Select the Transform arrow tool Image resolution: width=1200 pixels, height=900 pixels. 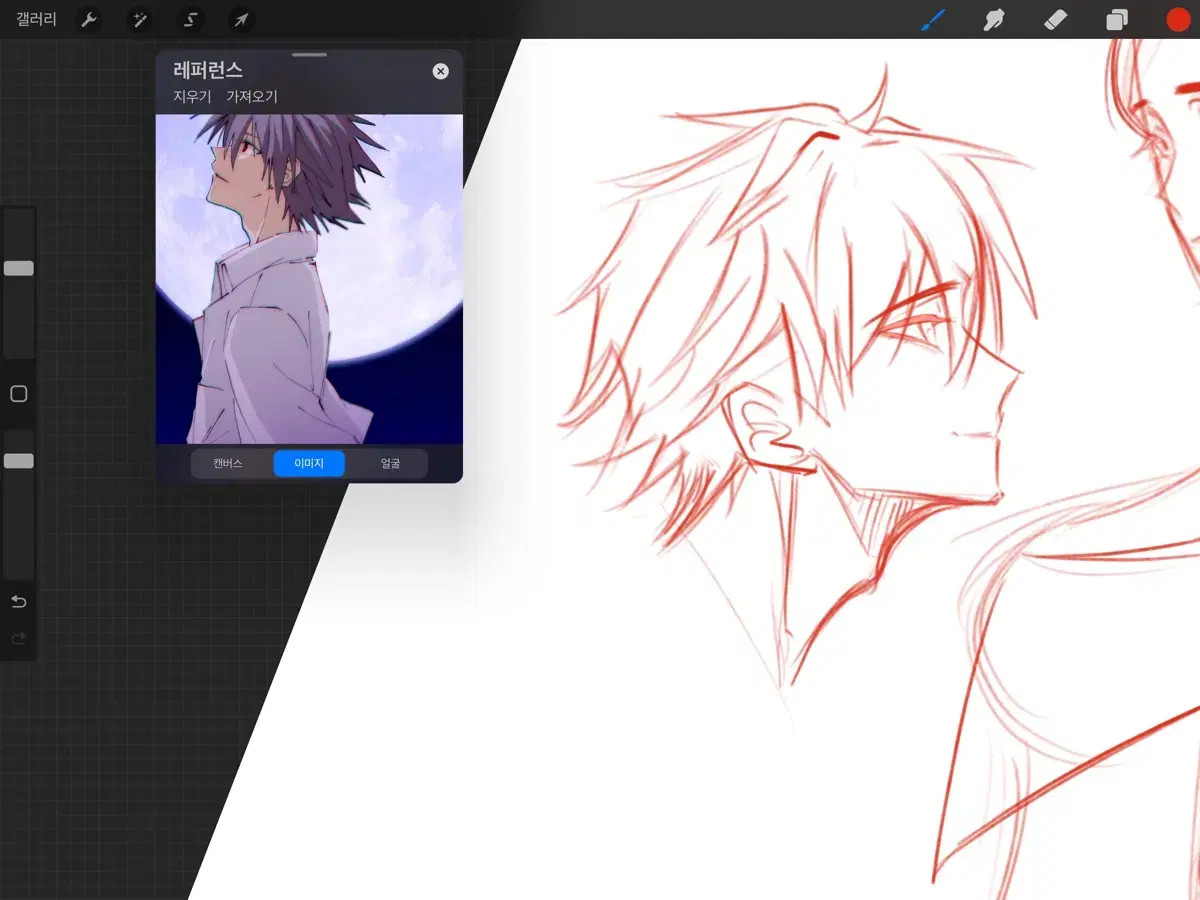(241, 20)
